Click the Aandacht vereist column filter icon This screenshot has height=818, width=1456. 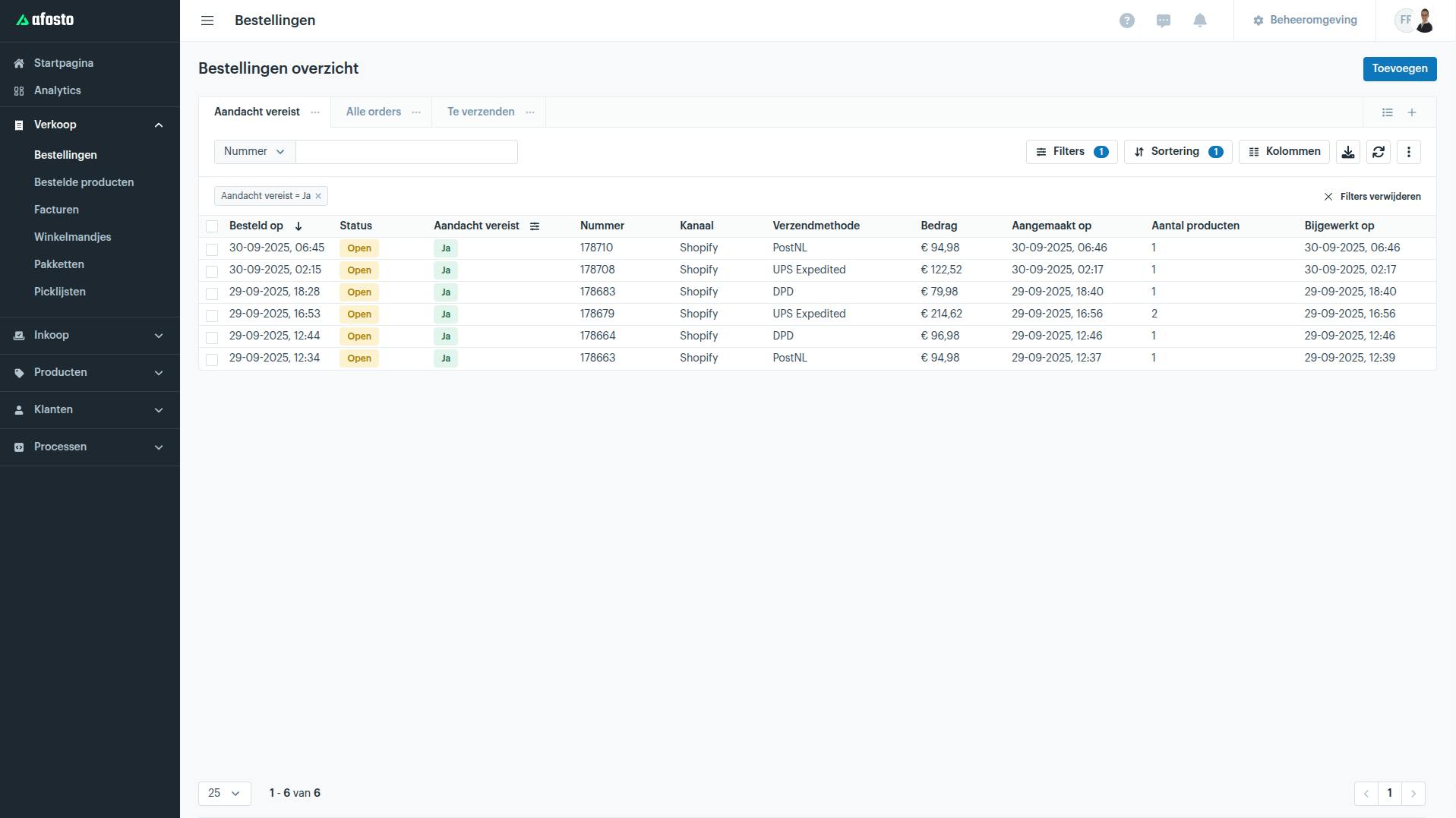pos(535,226)
